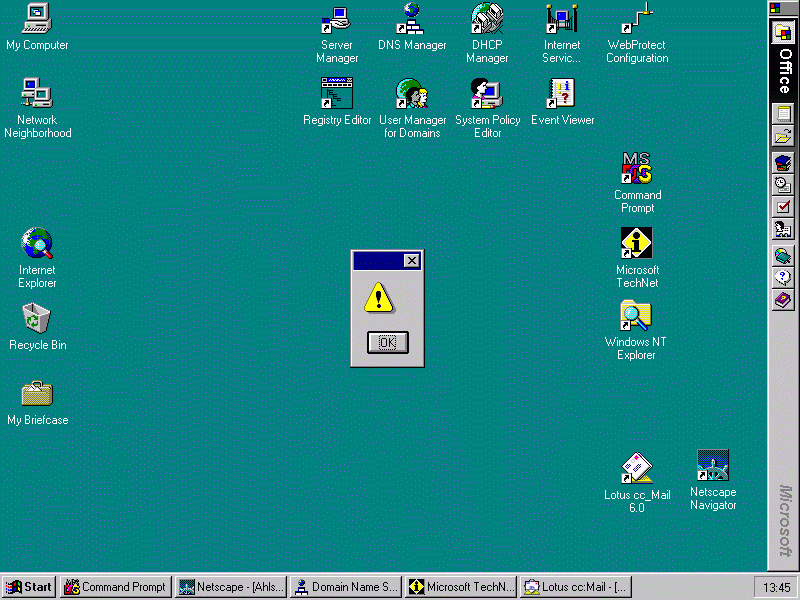
Task: Click the purple help book icon on Office bar
Action: click(x=783, y=299)
